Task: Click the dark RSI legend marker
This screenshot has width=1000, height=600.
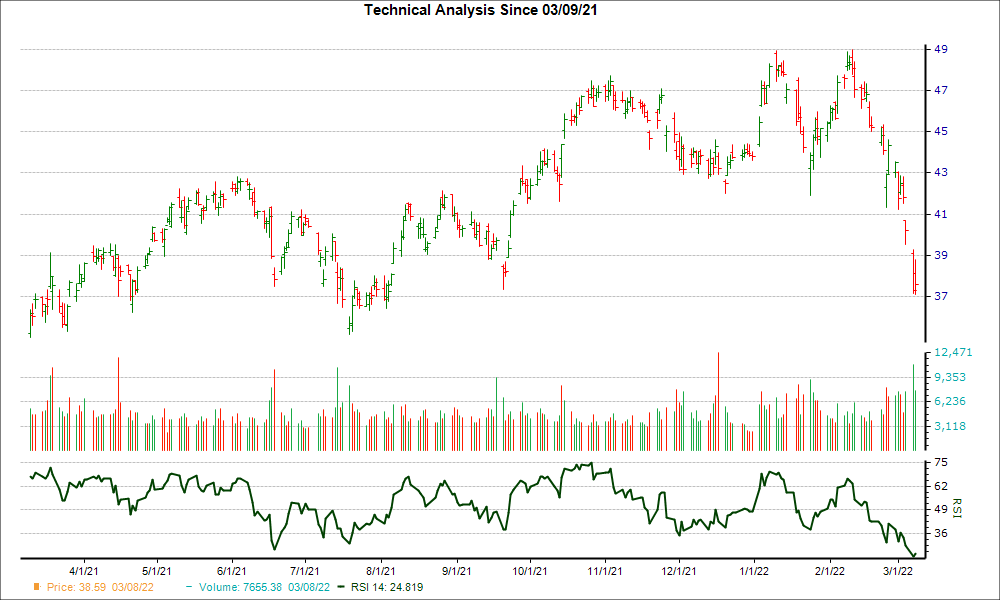Action: tap(341, 588)
